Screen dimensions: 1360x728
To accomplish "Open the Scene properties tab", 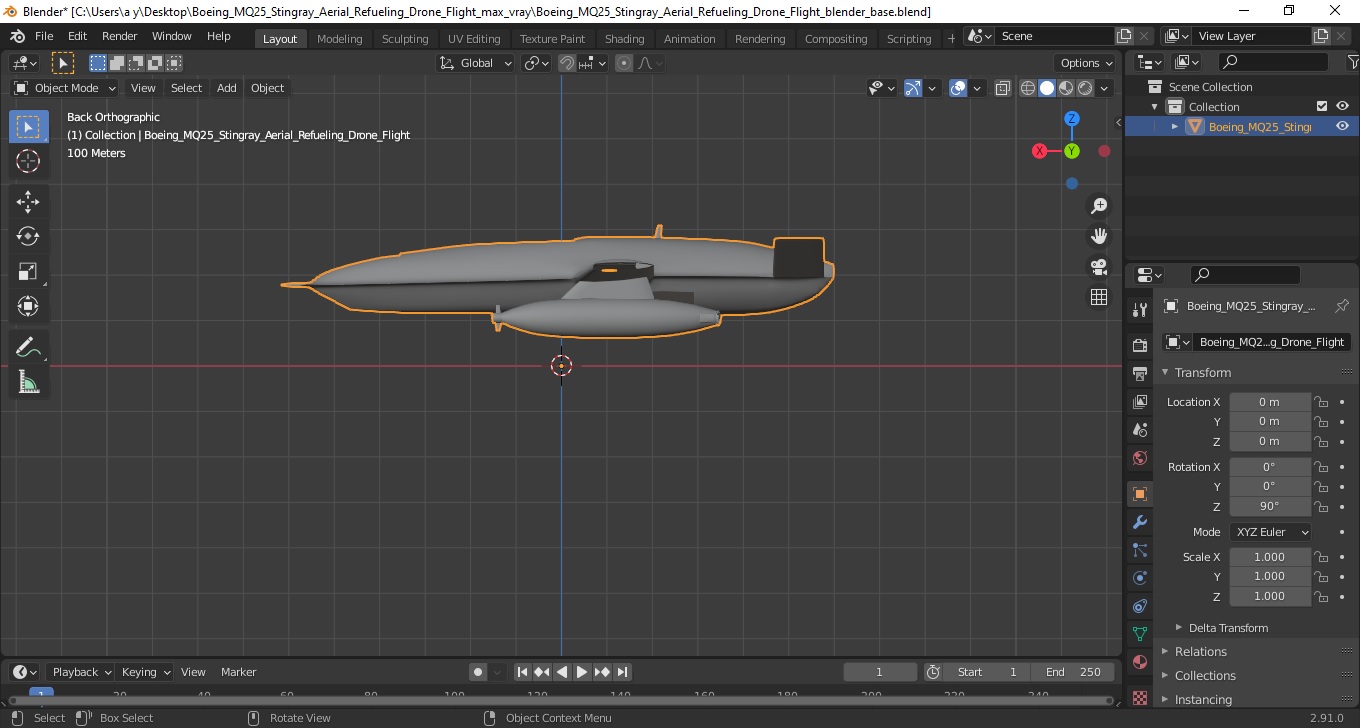I will (1139, 430).
